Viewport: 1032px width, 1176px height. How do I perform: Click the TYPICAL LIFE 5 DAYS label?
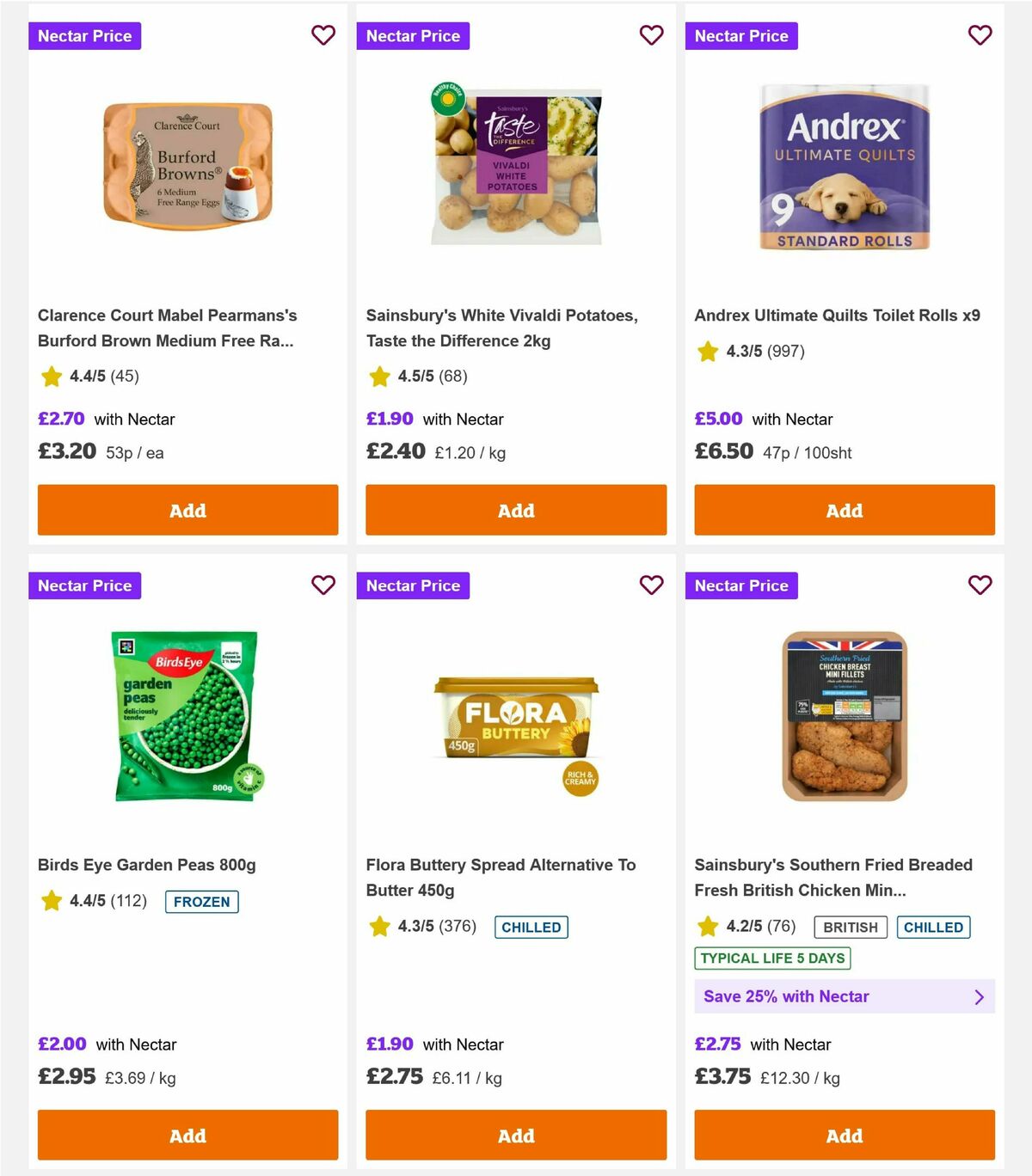(772, 958)
